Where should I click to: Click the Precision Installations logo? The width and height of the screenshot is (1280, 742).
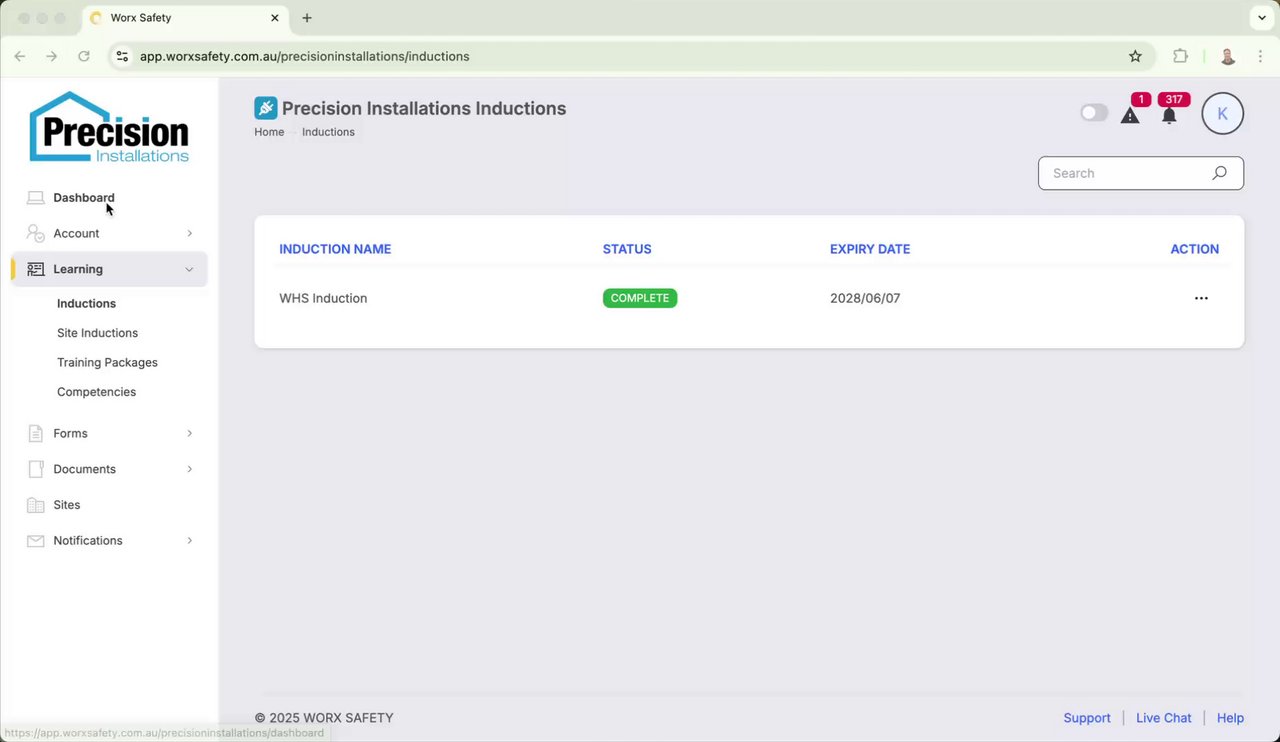(x=109, y=127)
